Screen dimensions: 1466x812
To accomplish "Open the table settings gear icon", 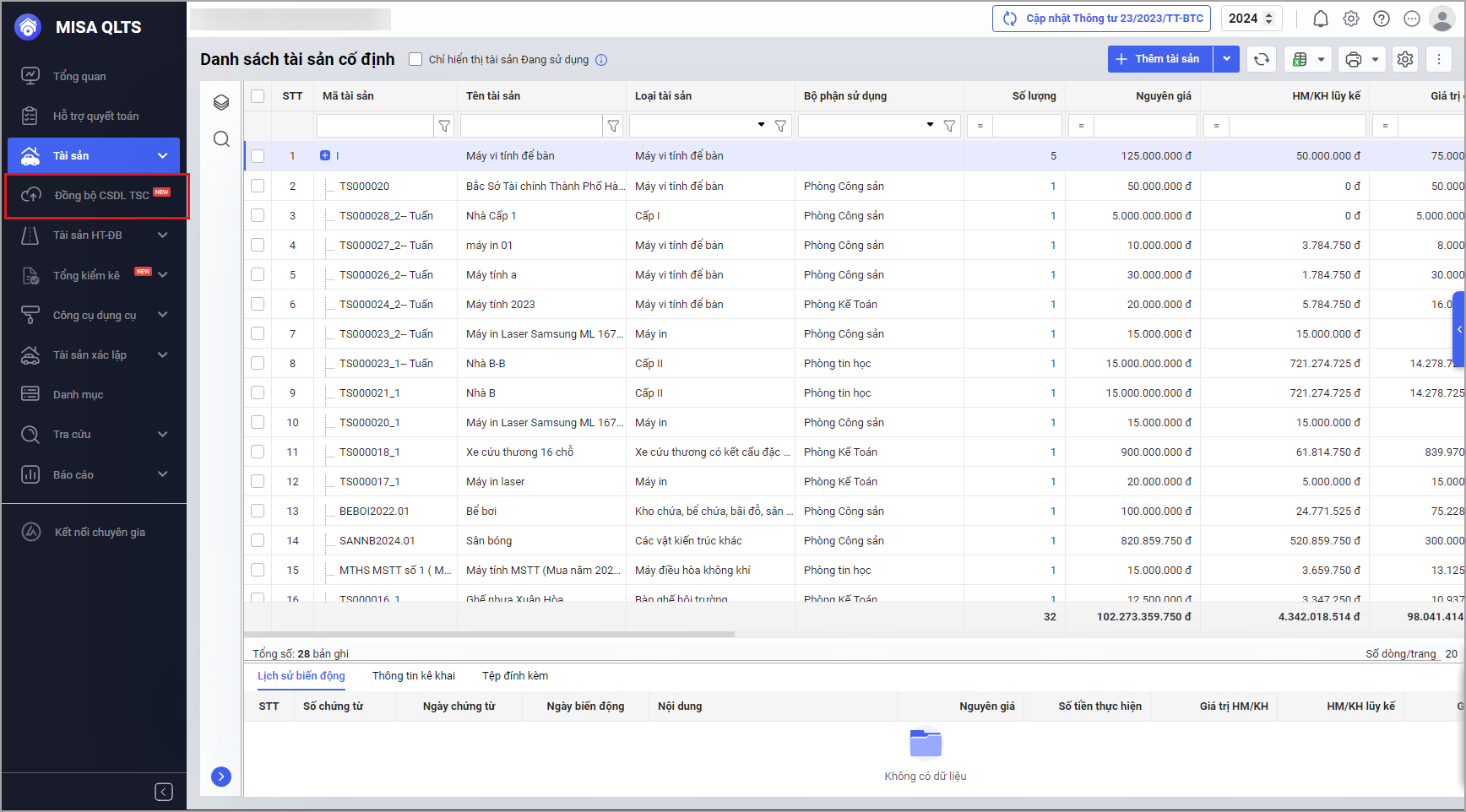I will pyautogui.click(x=1405, y=59).
